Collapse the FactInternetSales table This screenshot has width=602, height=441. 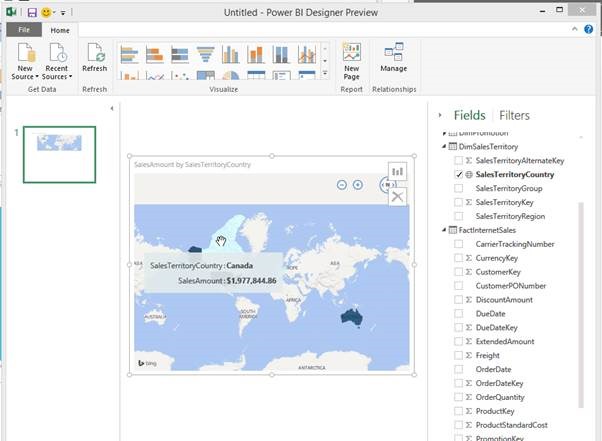(x=444, y=230)
